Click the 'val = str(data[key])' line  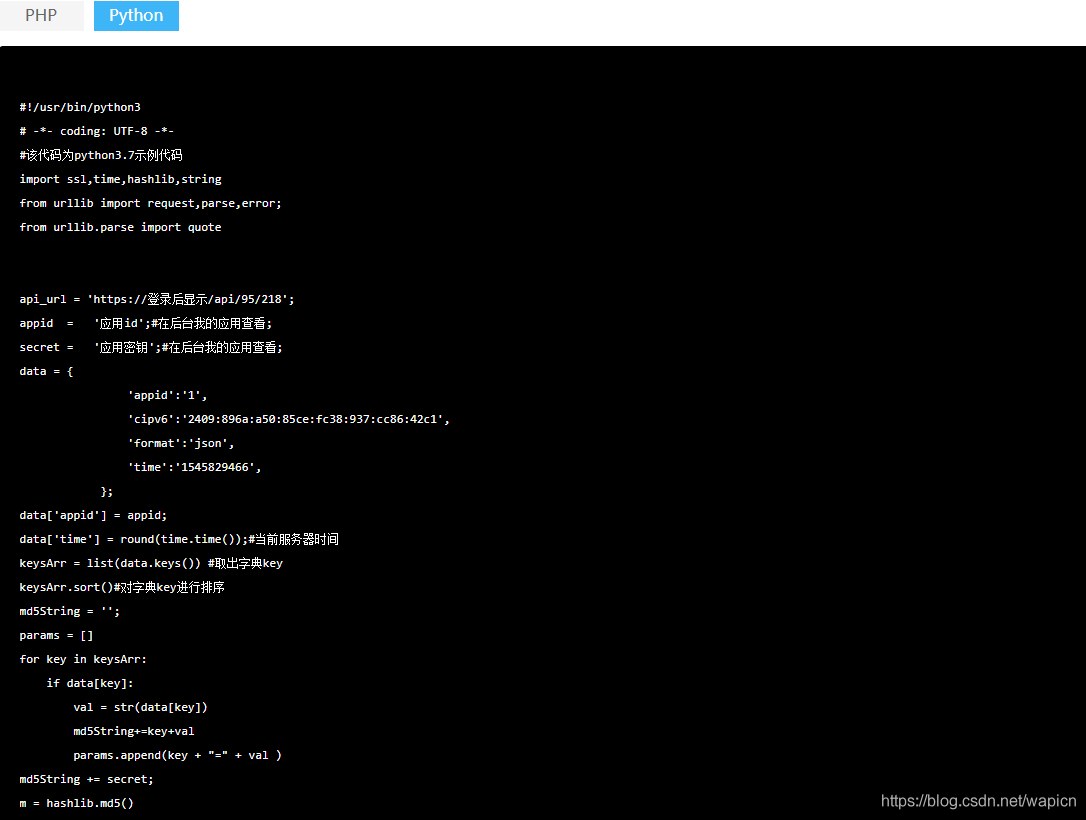[141, 707]
